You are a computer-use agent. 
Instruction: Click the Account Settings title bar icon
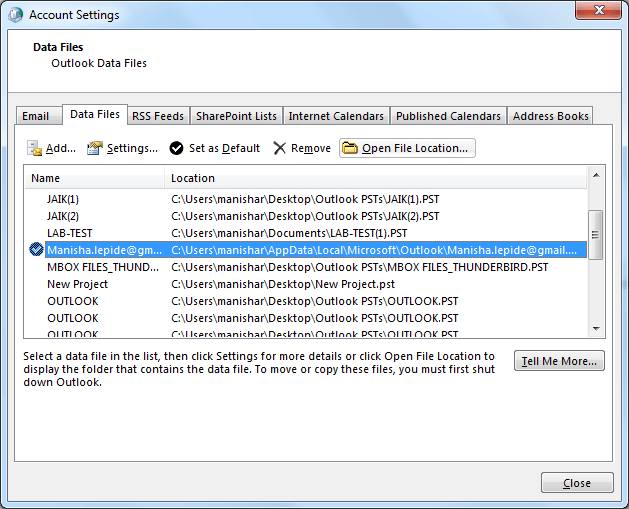[x=15, y=15]
